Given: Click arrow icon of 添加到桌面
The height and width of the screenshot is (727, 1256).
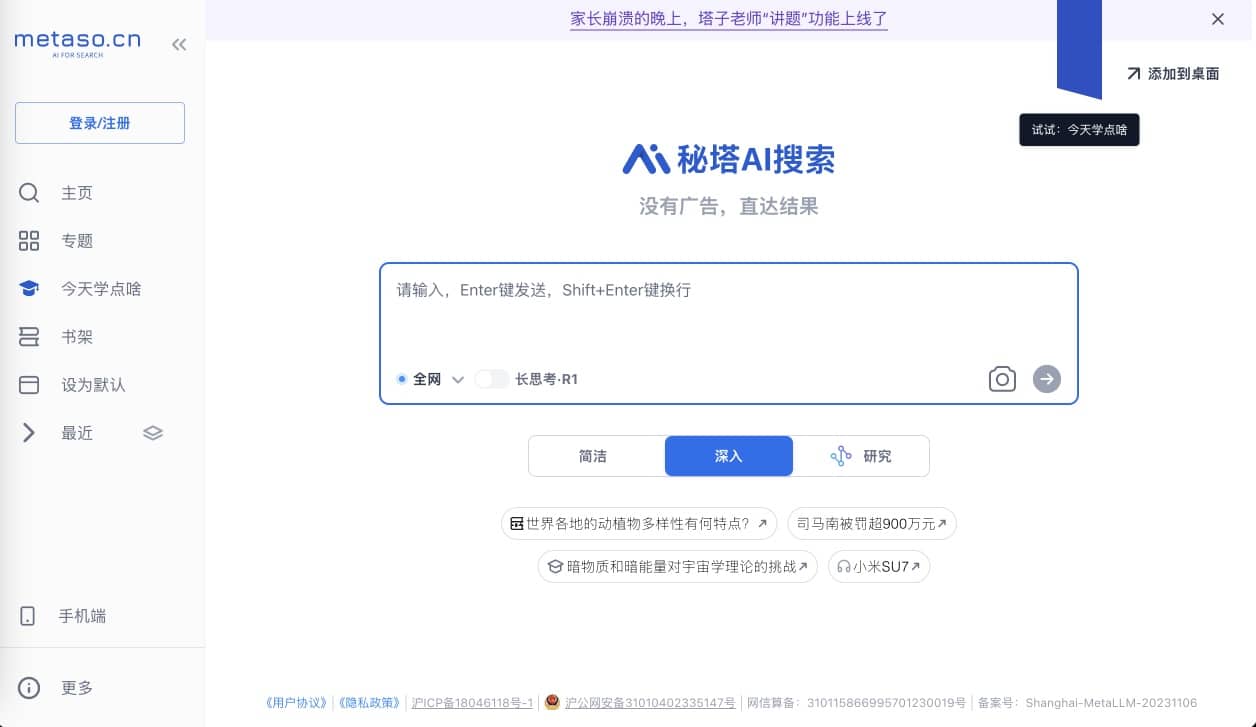Looking at the screenshot, I should pos(1133,73).
